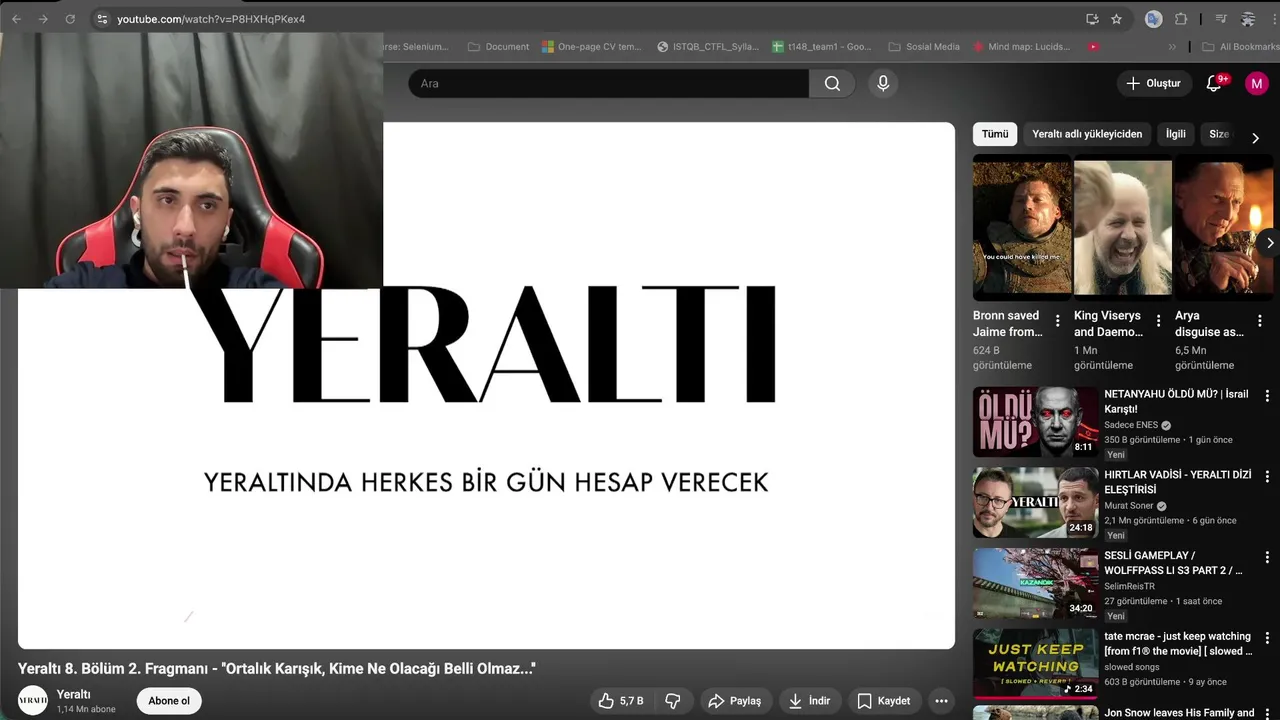1280x720 pixels.
Task: Open the Sadece ENES channel name
Action: click(1131, 425)
